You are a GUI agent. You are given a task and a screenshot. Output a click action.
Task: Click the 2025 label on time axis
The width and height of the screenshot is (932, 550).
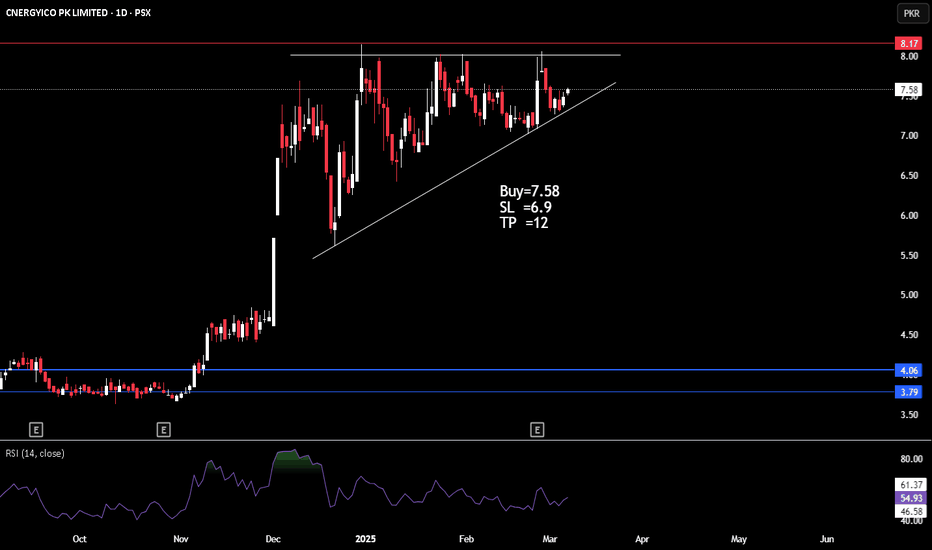pos(366,539)
